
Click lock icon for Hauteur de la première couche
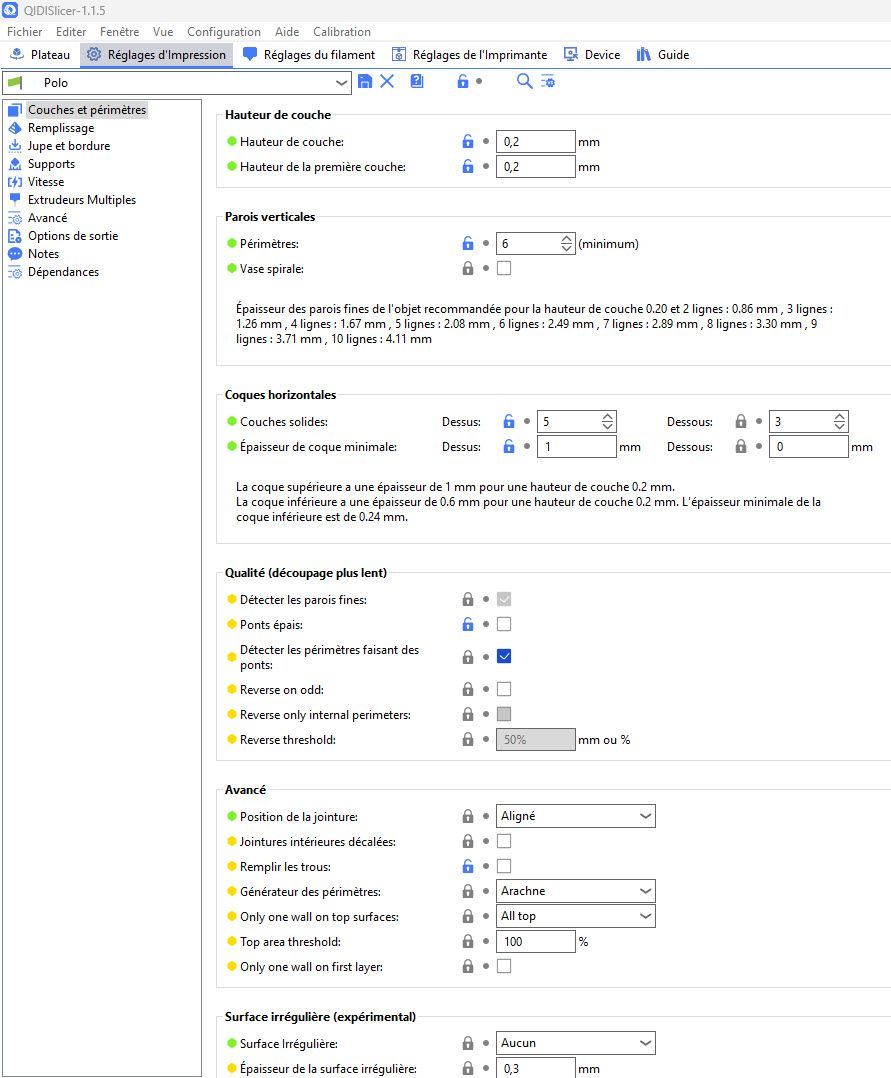(468, 166)
